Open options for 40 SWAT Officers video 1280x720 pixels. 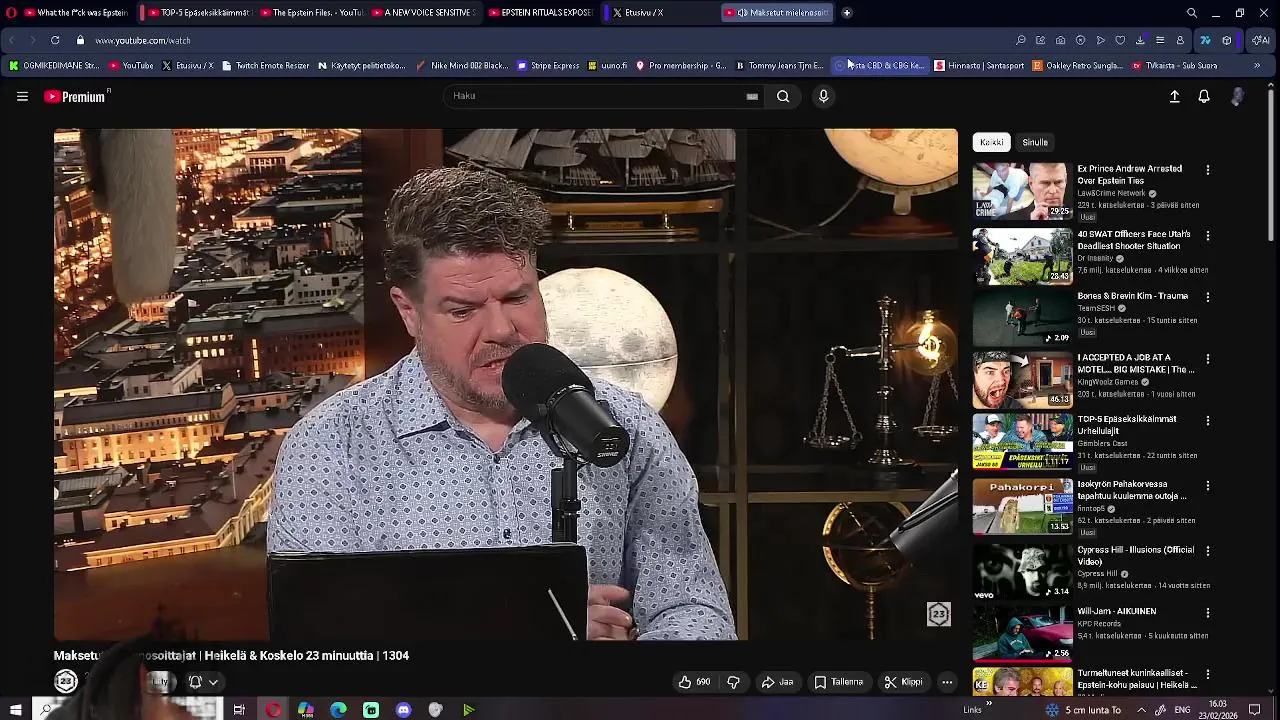[1207, 235]
